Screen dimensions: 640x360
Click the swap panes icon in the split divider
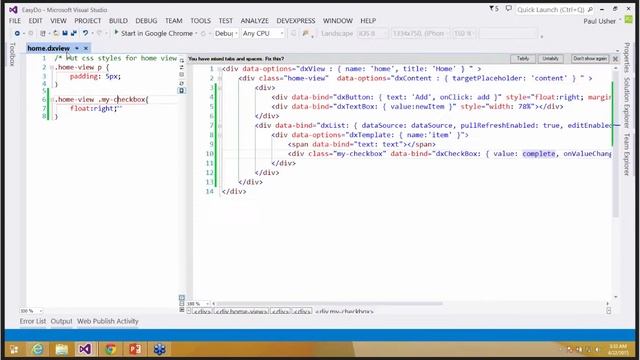tap(182, 68)
